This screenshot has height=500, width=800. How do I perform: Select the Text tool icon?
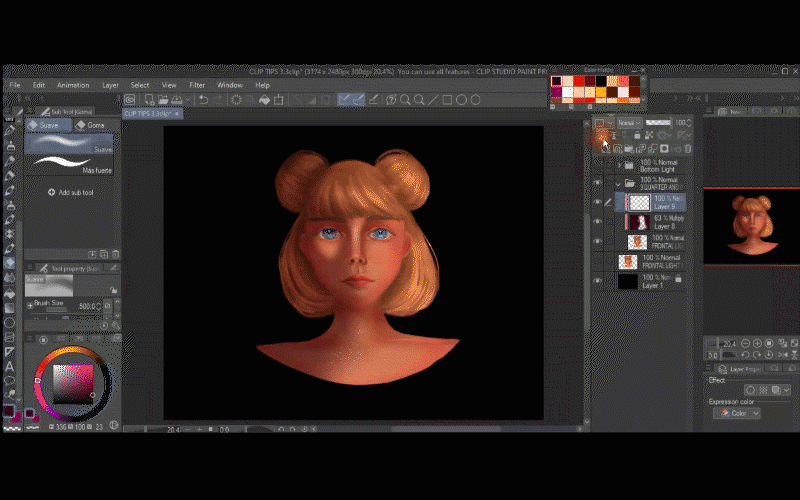[10, 366]
